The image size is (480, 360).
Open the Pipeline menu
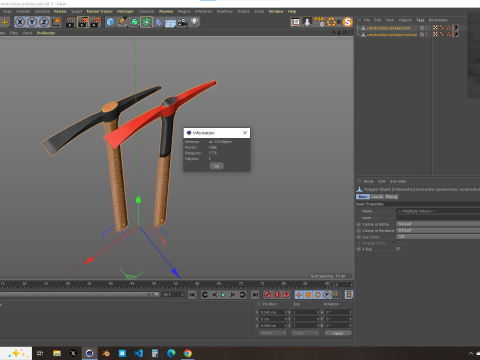[x=166, y=11]
